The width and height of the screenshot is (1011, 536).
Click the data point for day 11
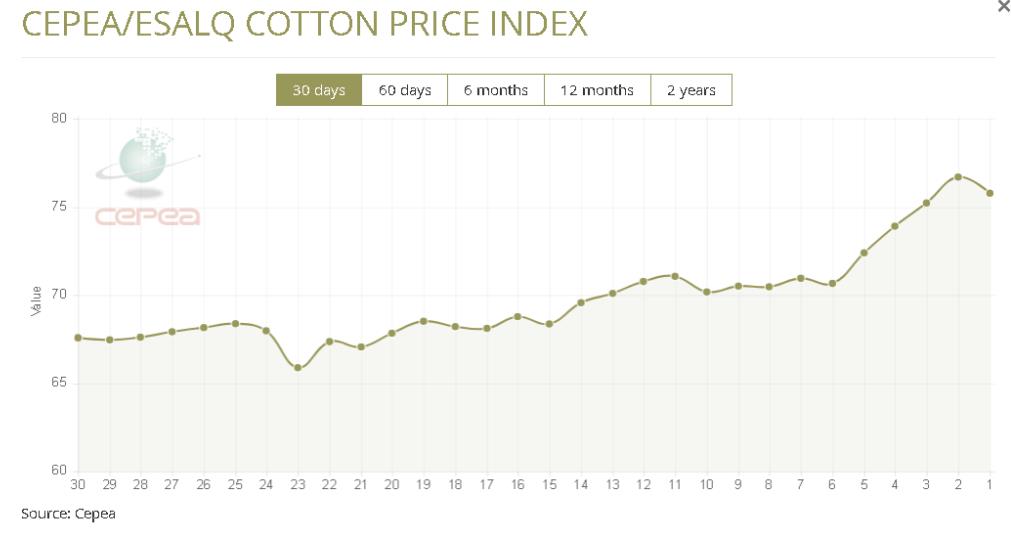[675, 276]
